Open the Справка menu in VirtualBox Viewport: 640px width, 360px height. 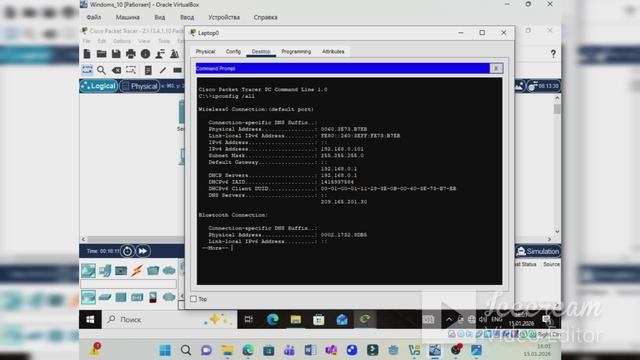tap(265, 18)
